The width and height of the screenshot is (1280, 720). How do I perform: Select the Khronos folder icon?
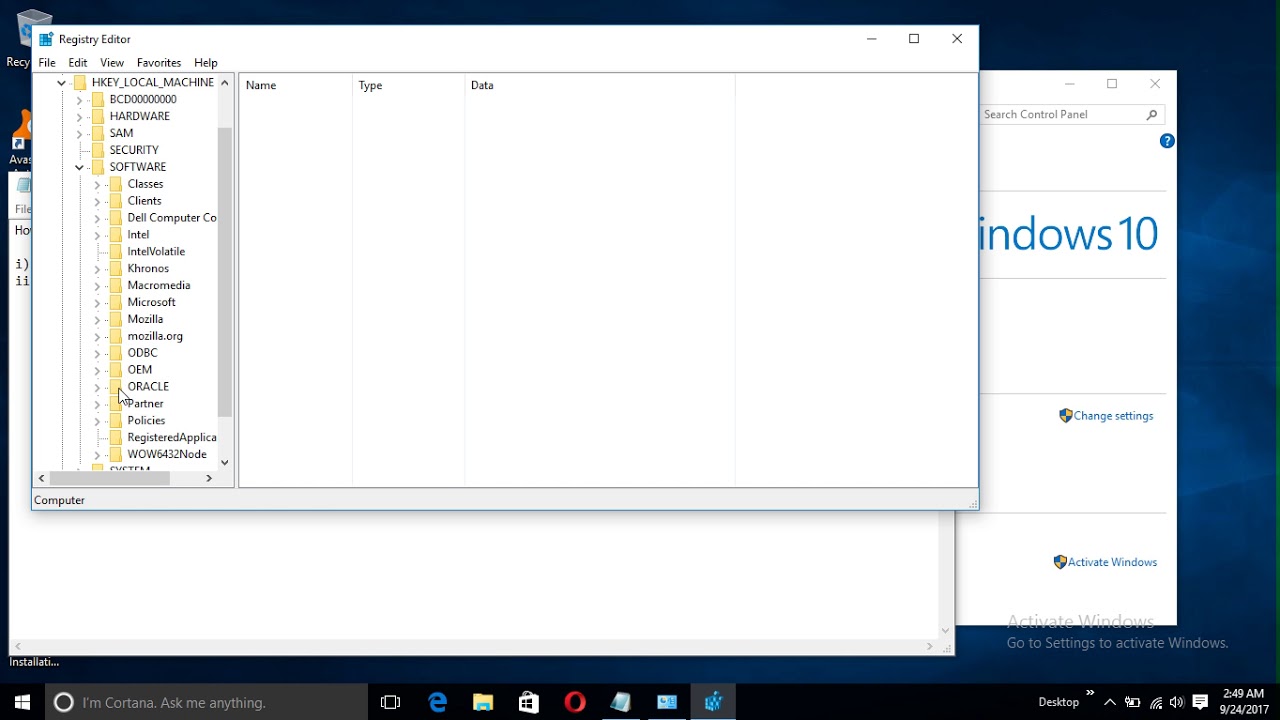tap(116, 269)
